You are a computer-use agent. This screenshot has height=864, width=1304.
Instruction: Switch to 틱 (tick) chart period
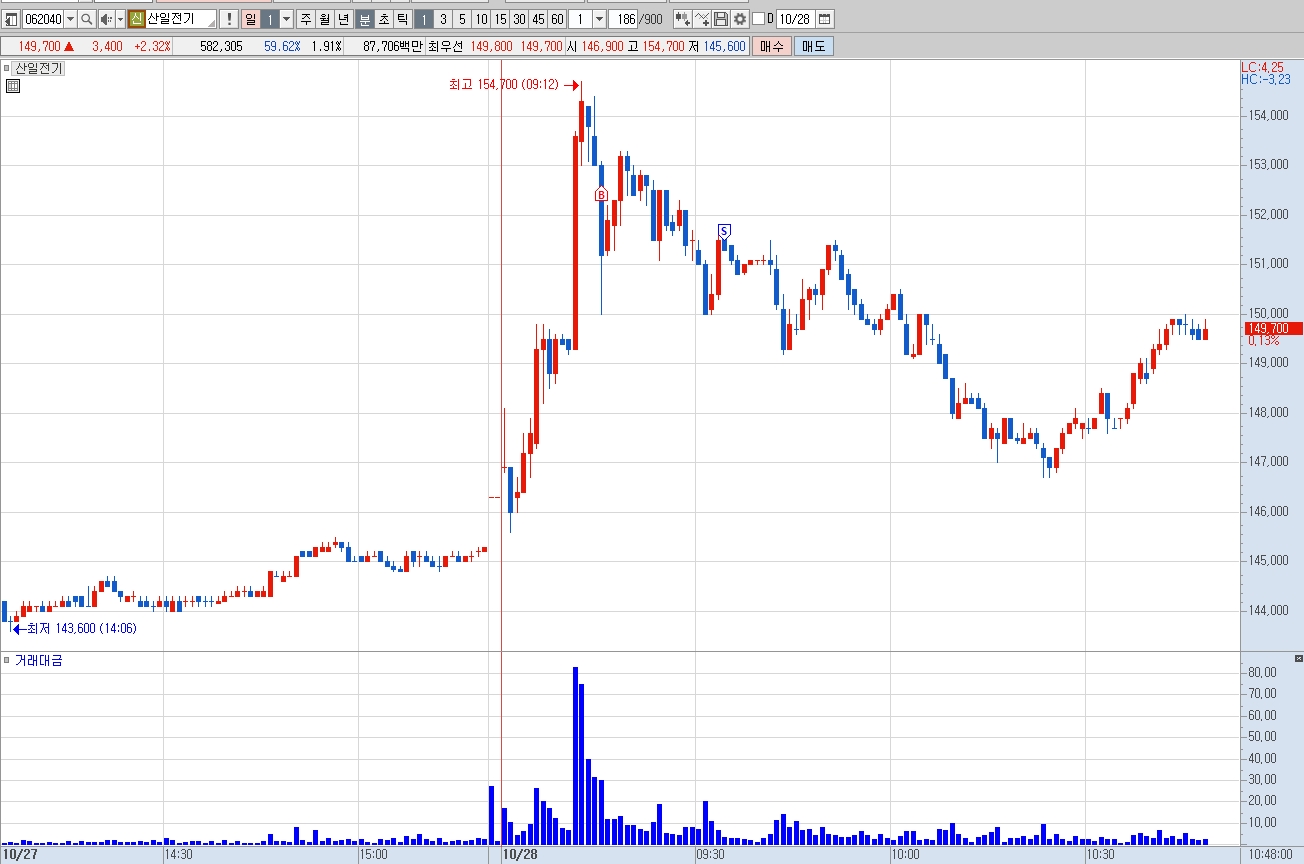click(x=401, y=19)
